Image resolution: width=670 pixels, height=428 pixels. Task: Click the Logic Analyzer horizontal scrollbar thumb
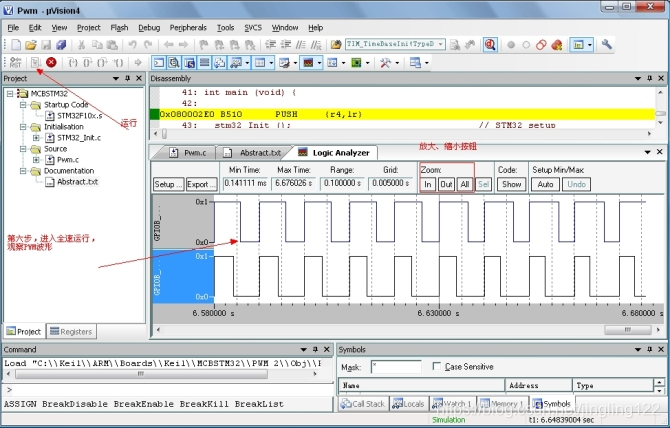pyautogui.click(x=627, y=329)
